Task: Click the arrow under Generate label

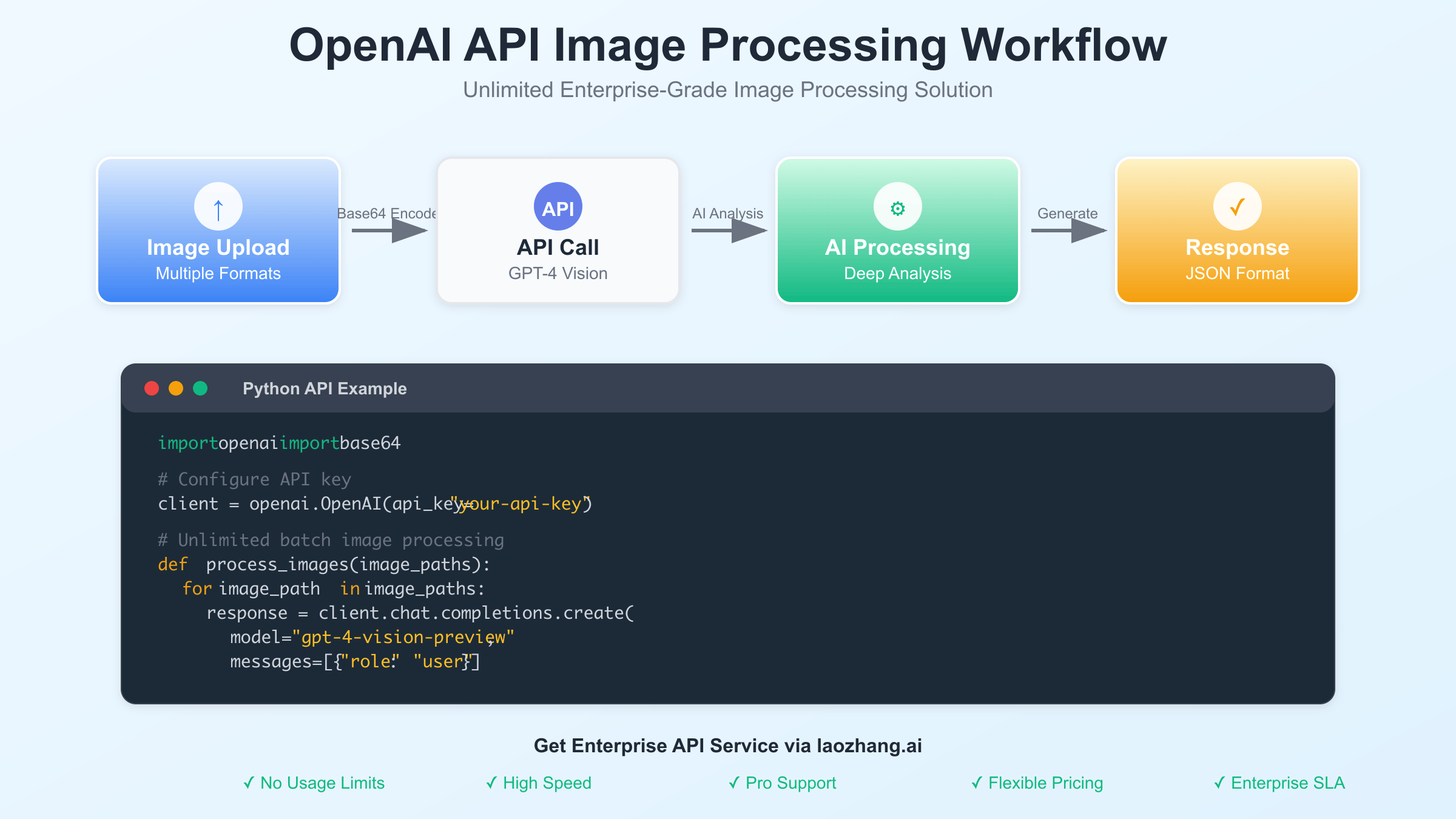Action: coord(1070,231)
